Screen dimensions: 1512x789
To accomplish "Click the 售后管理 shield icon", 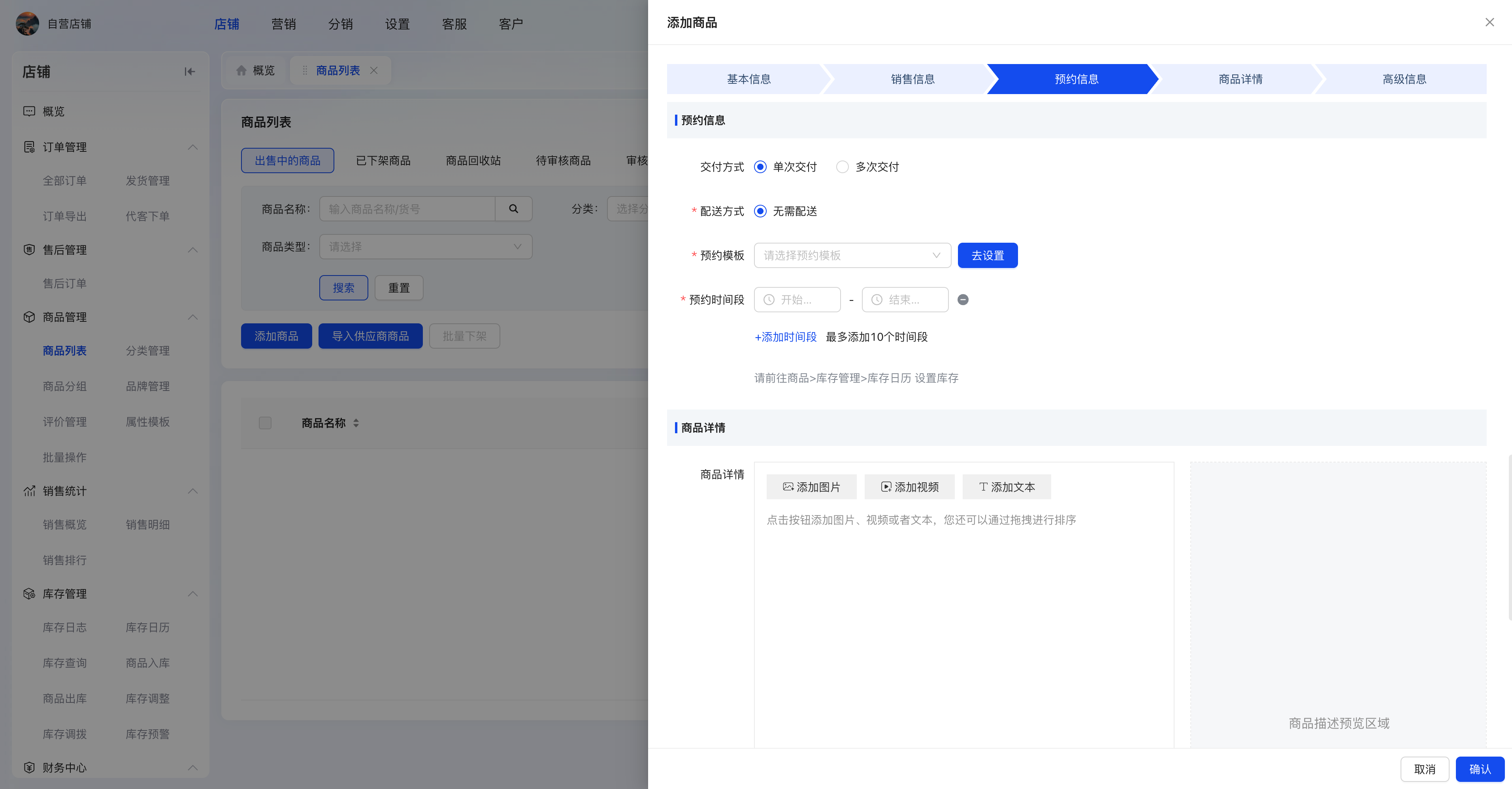I will click(29, 249).
